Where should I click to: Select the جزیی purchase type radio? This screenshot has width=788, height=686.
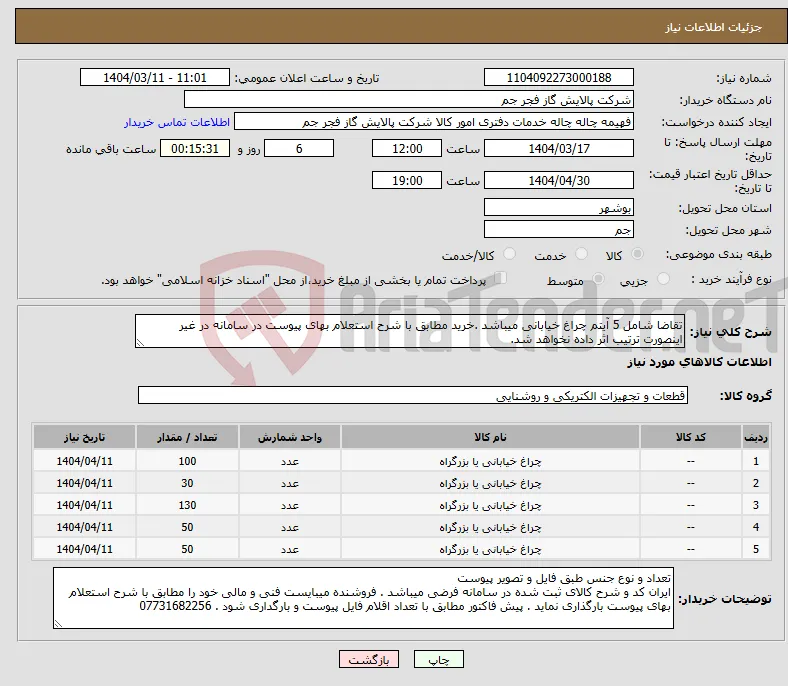click(663, 278)
